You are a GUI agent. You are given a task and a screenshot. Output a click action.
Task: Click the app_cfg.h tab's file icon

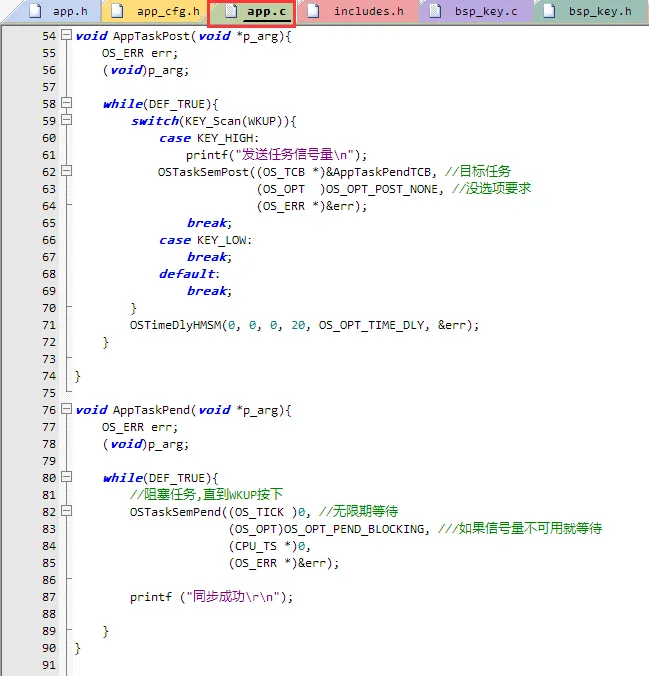click(118, 12)
